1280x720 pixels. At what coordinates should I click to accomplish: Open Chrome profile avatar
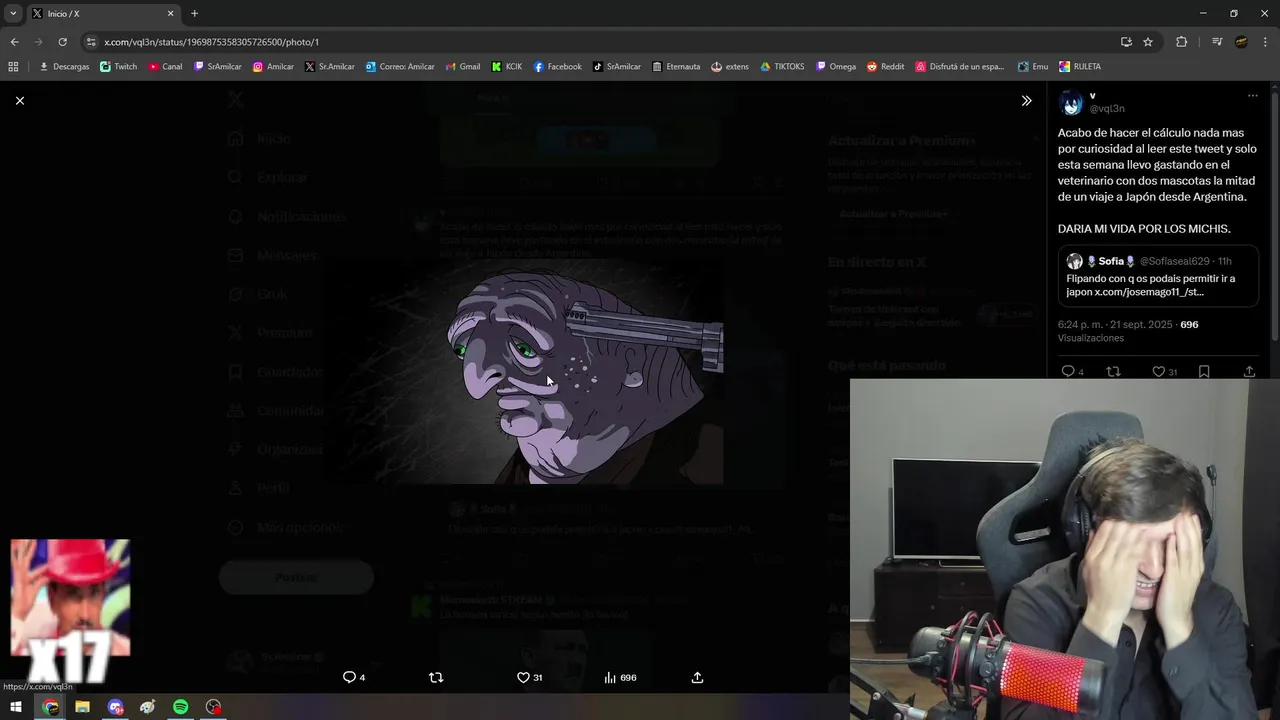click(1241, 42)
